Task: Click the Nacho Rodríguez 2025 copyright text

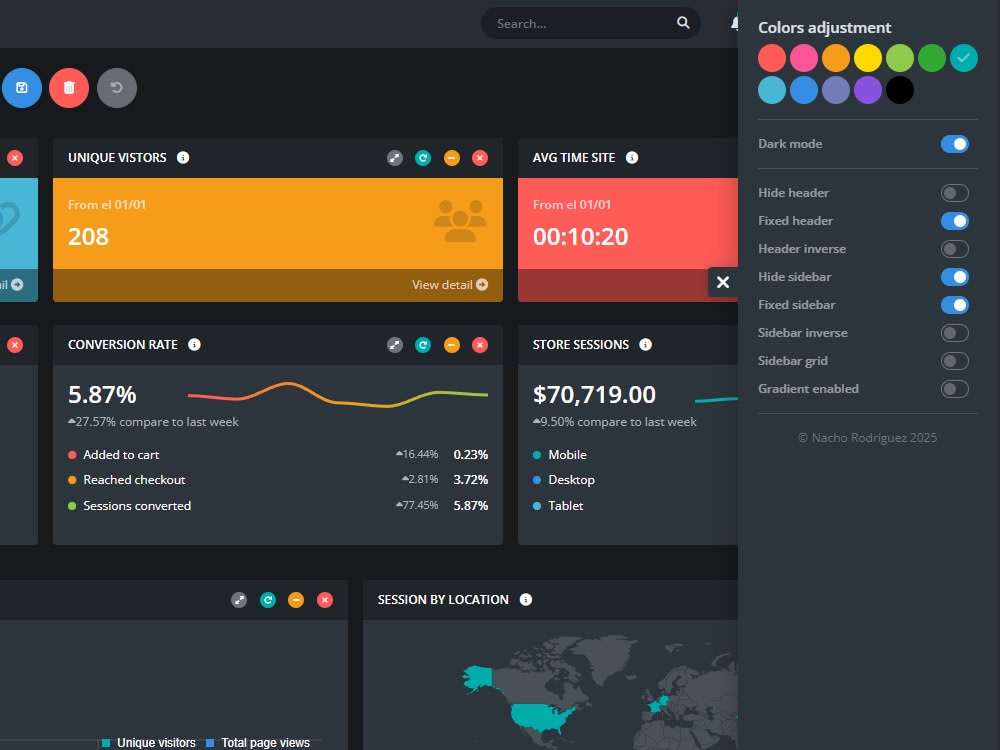Action: point(867,438)
